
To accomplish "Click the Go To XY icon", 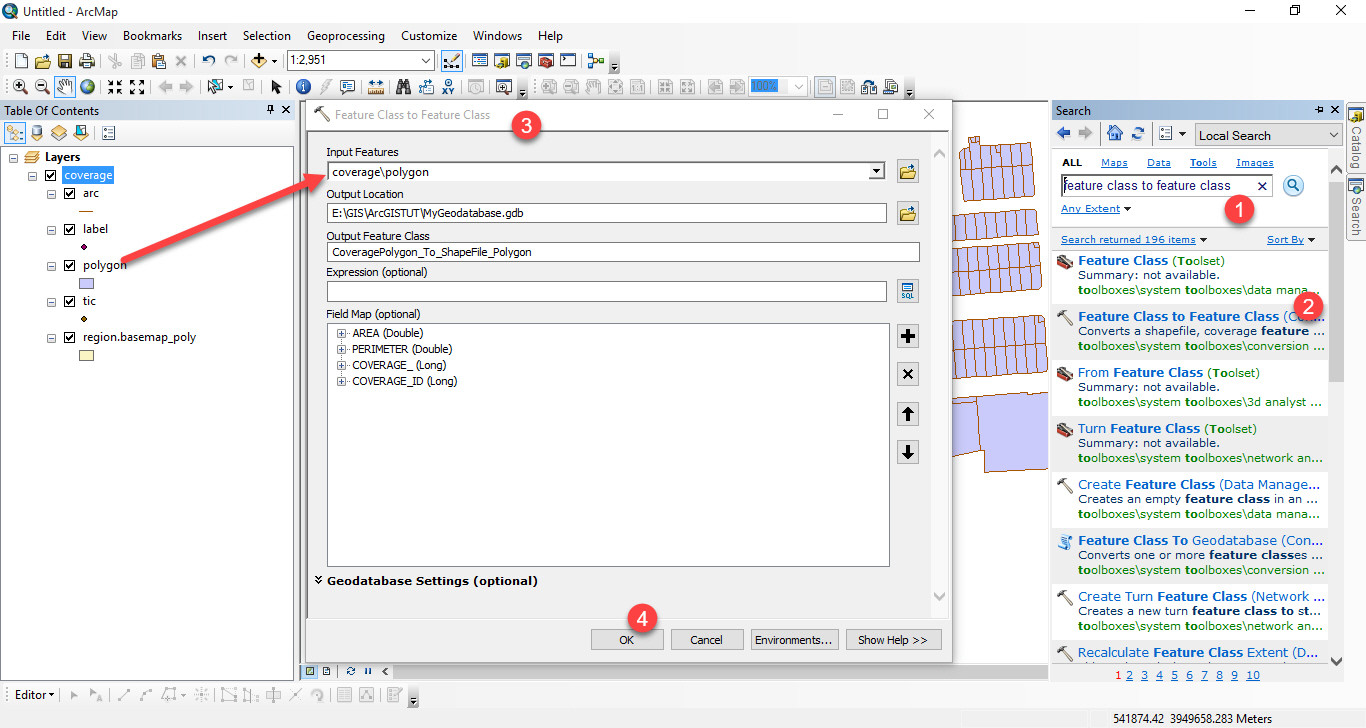I will (449, 87).
